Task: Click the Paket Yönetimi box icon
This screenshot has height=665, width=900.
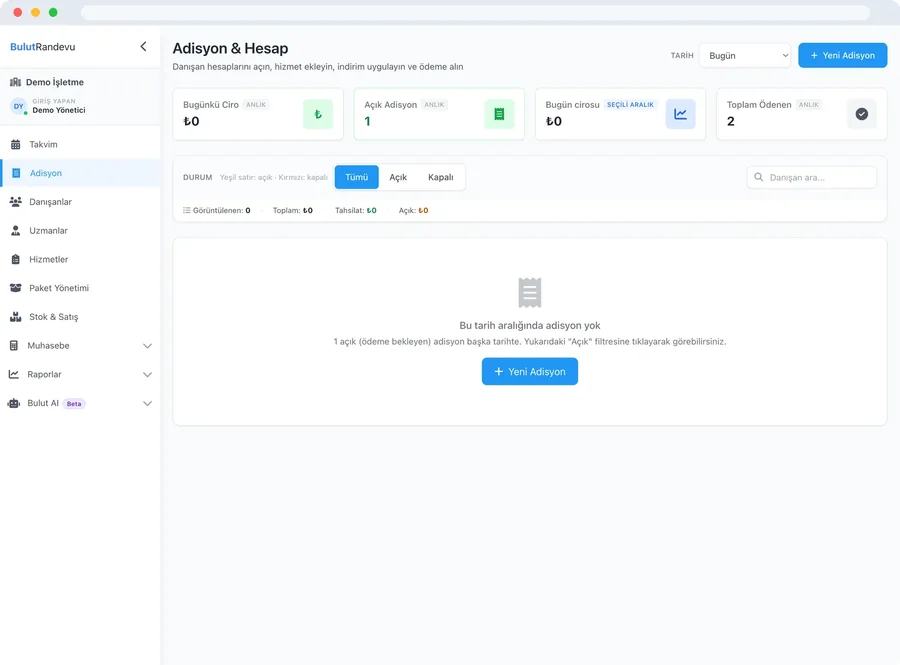Action: (x=15, y=288)
